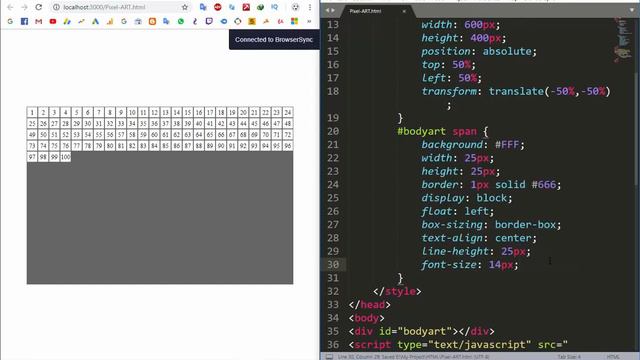Click grid cell numbered 25
Viewport: 640px width, 360px height.
point(32,123)
